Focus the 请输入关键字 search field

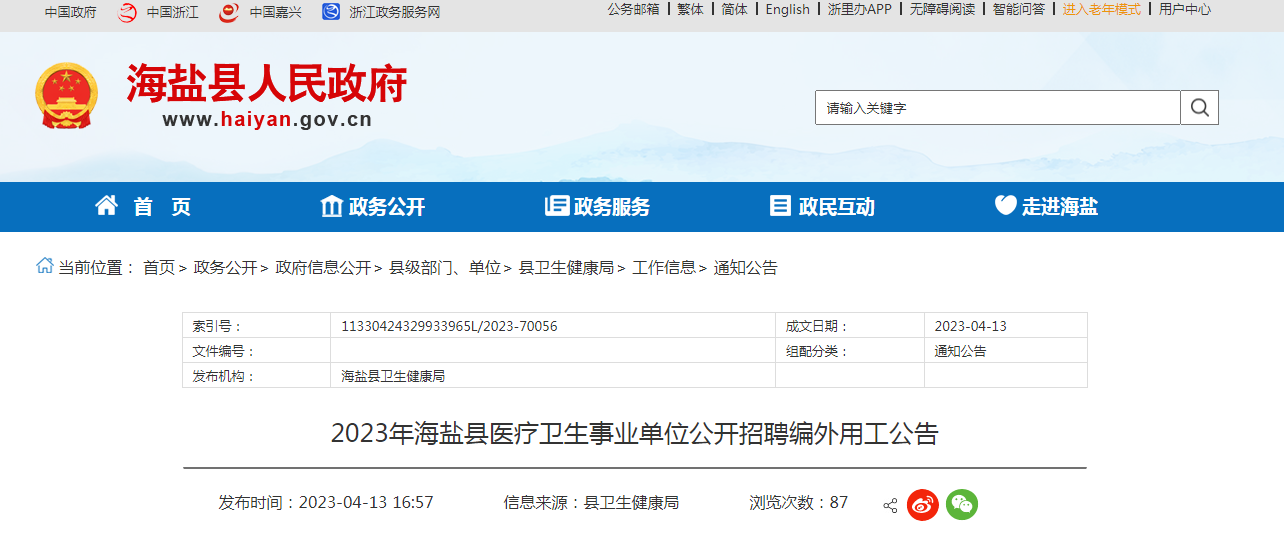click(998, 108)
